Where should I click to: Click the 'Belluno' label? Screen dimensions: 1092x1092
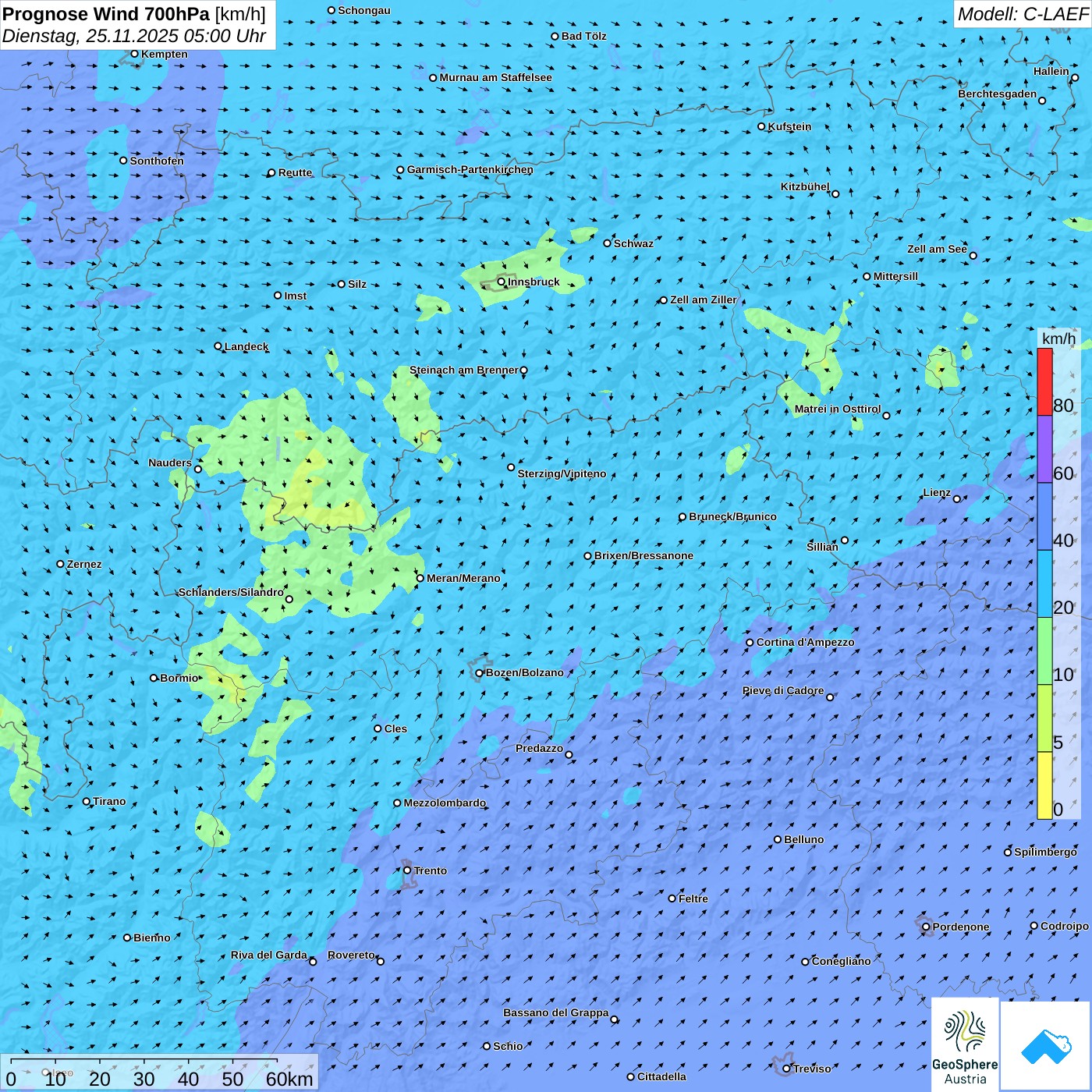coord(803,839)
